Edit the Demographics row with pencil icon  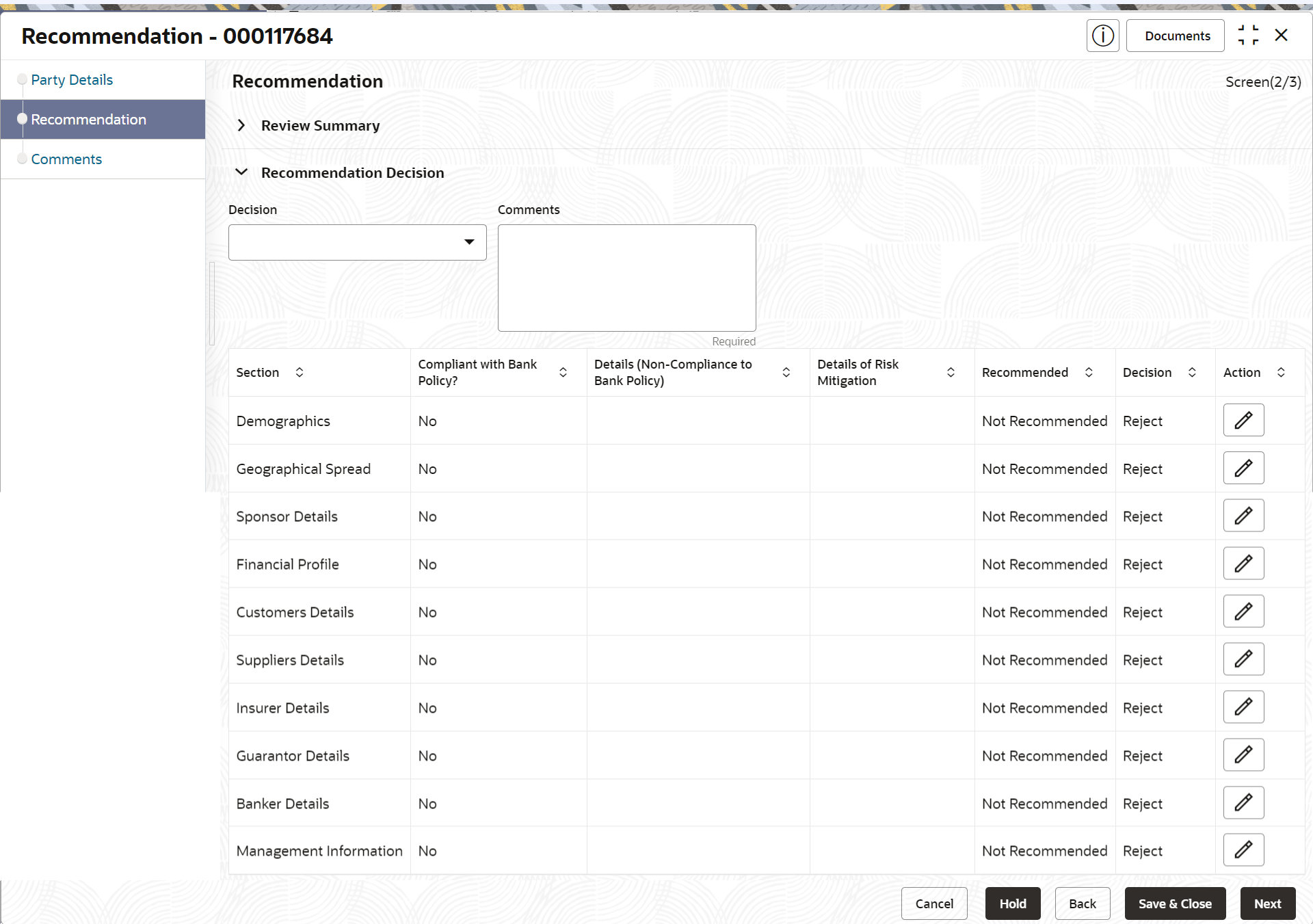1243,420
